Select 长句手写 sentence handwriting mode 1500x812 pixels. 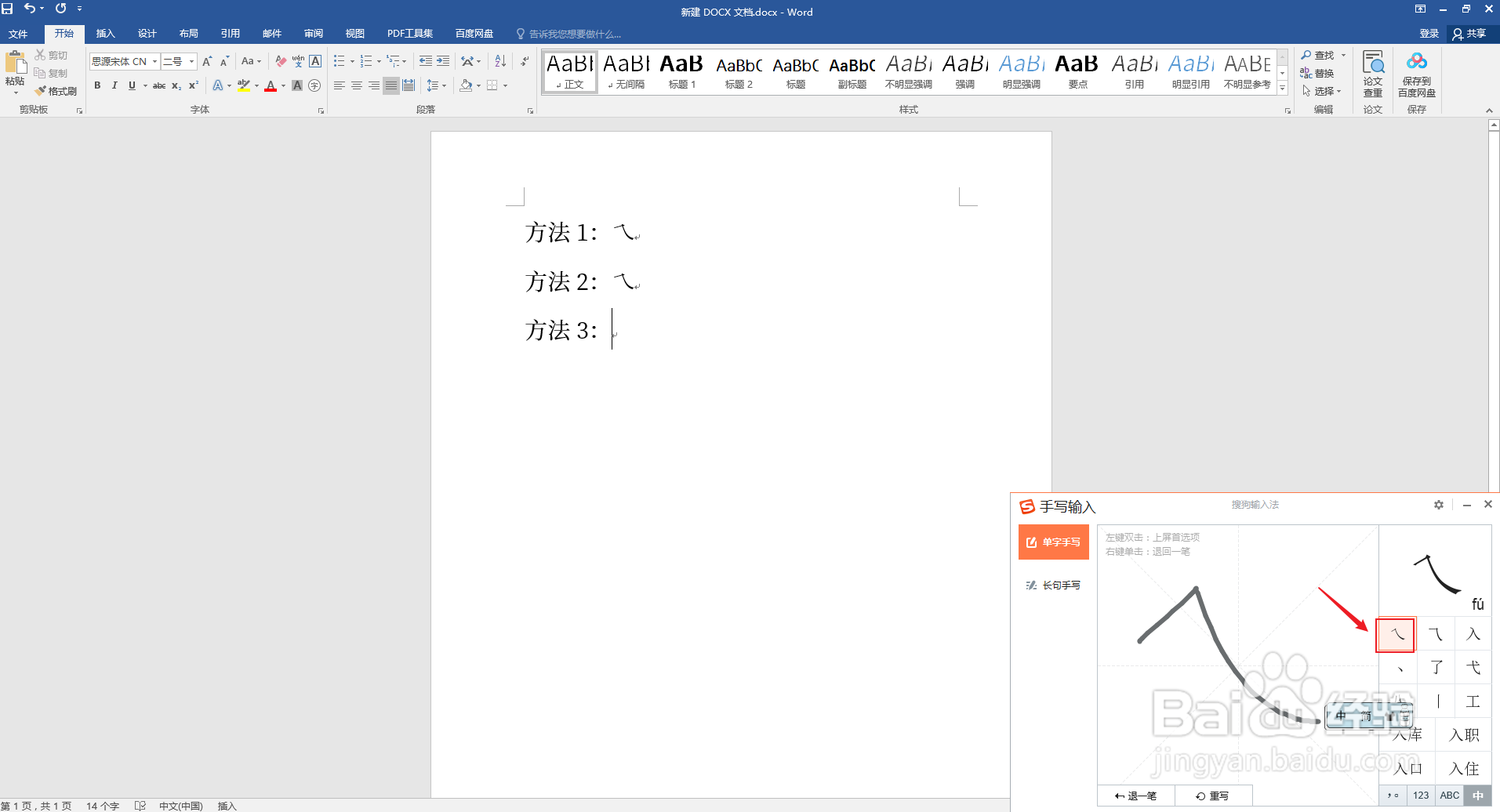(1054, 585)
